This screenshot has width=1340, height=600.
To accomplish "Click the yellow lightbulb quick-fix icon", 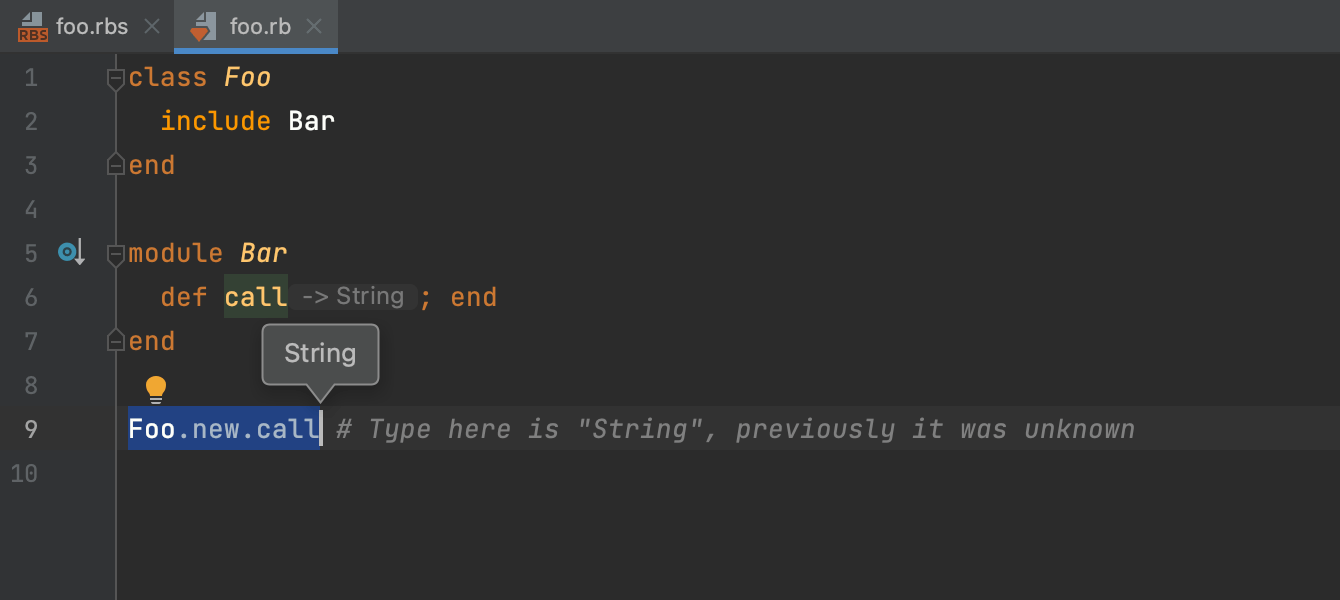I will pyautogui.click(x=156, y=389).
